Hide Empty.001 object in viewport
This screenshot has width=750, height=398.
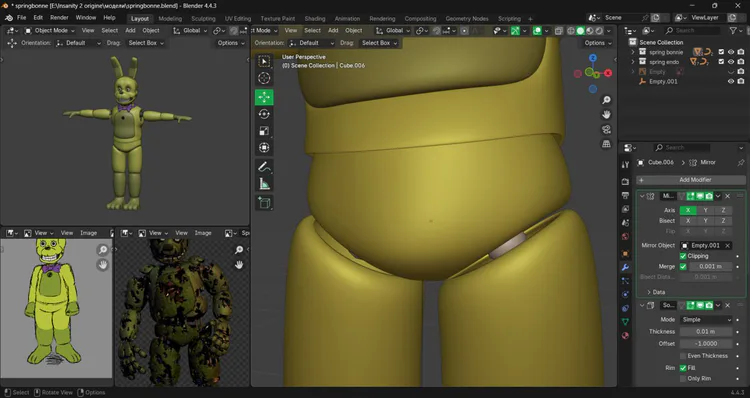click(x=731, y=81)
